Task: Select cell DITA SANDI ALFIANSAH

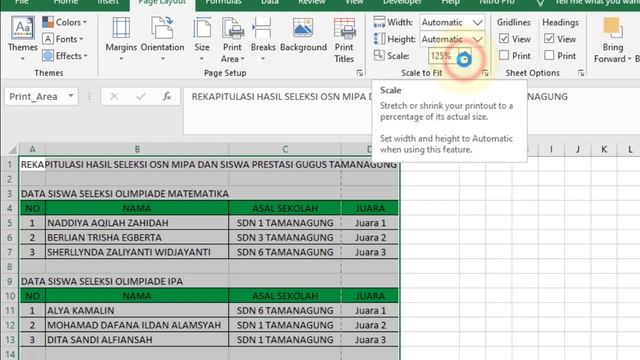Action: pos(137,340)
